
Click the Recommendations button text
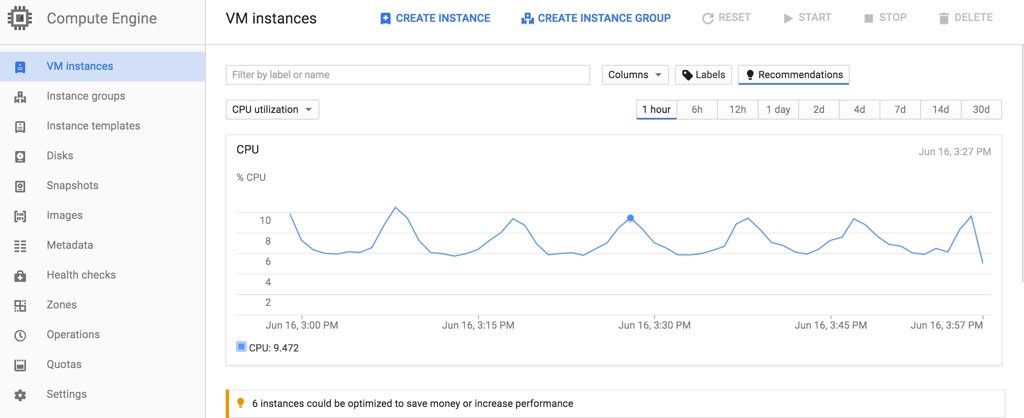tap(801, 74)
